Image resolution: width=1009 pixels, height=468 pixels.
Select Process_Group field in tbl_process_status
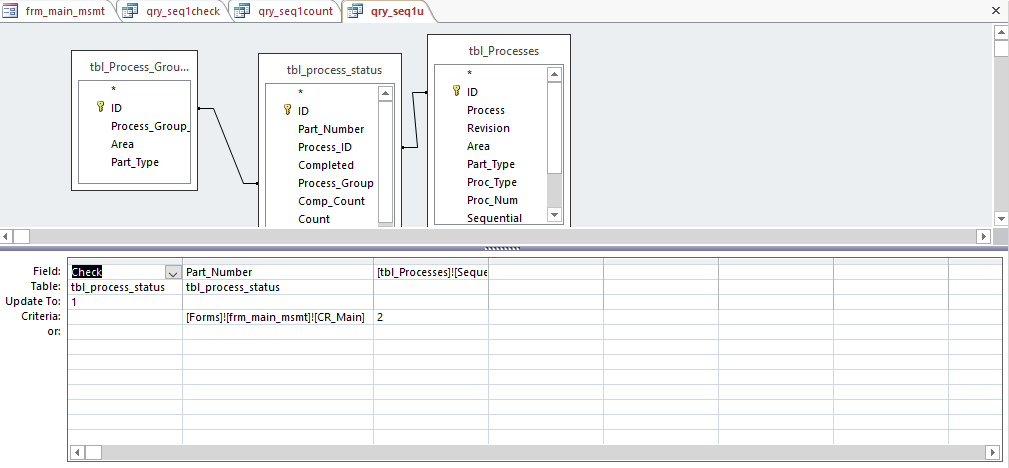tap(336, 183)
